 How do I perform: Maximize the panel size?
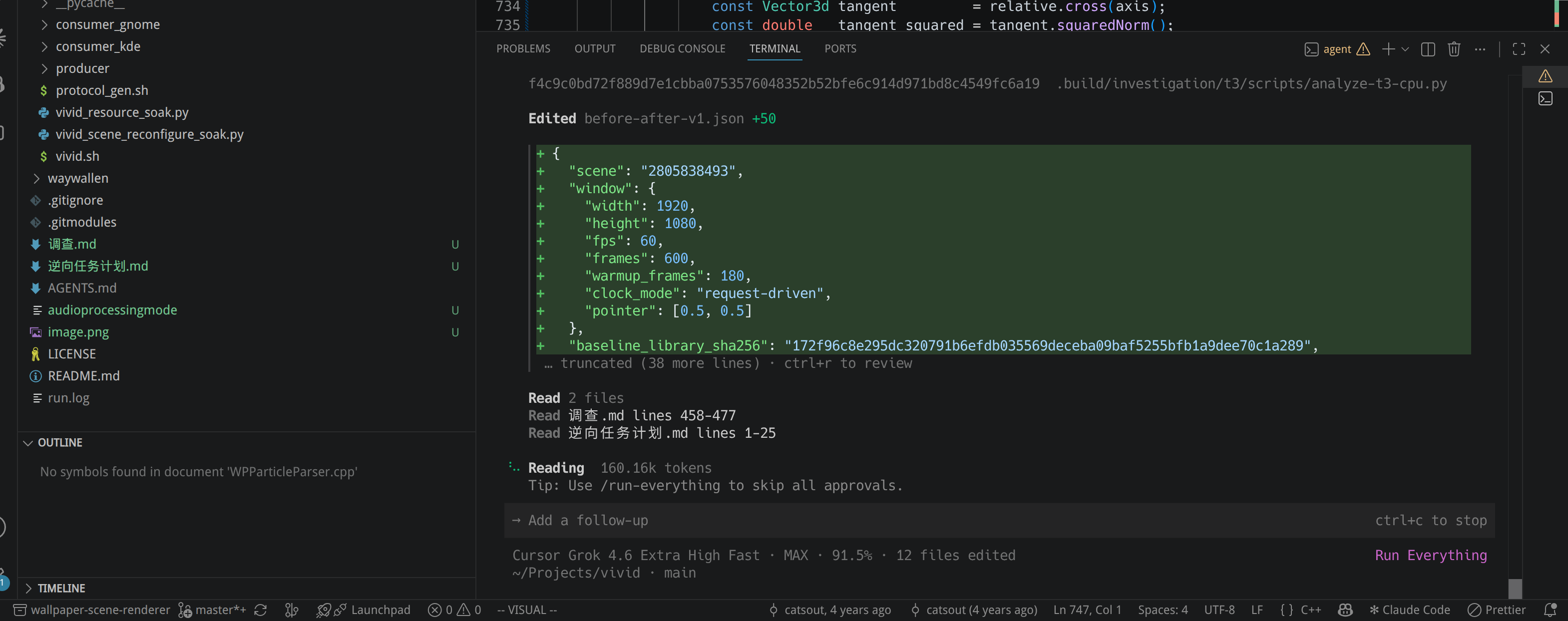[x=1519, y=49]
